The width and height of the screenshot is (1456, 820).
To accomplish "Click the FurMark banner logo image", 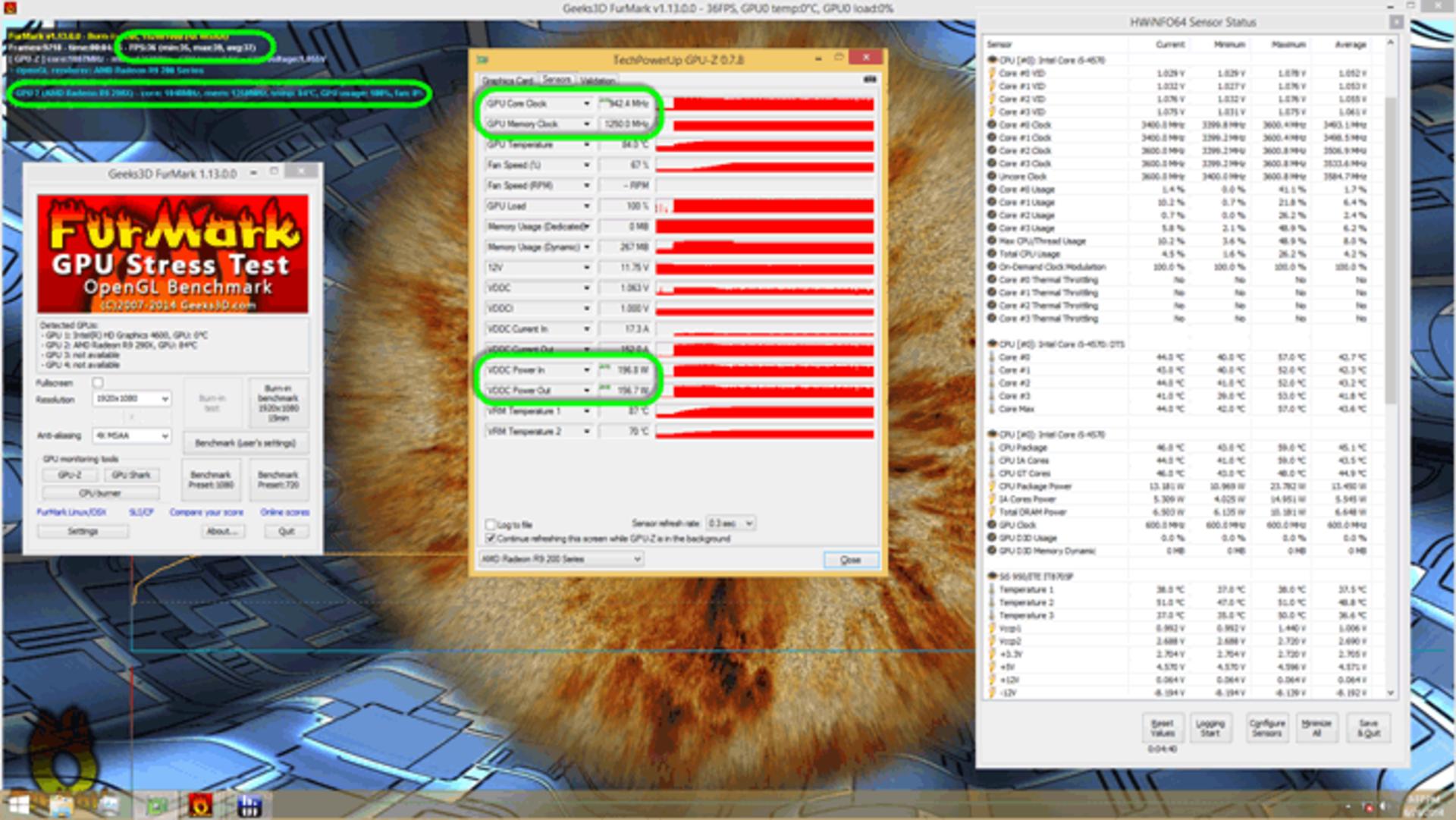I will (x=173, y=253).
